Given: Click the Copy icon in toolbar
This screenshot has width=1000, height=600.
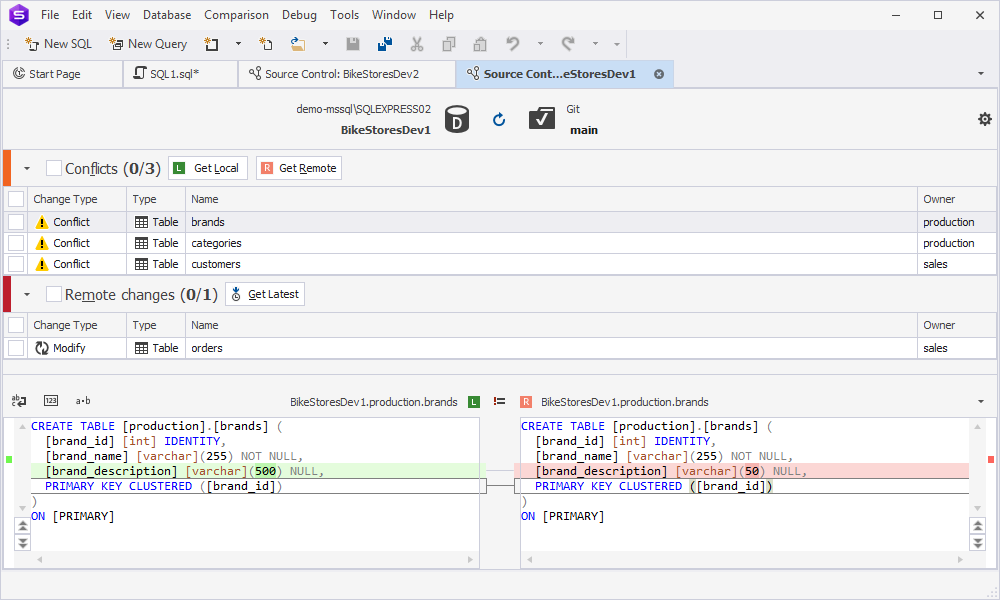Looking at the screenshot, I should pyautogui.click(x=449, y=44).
